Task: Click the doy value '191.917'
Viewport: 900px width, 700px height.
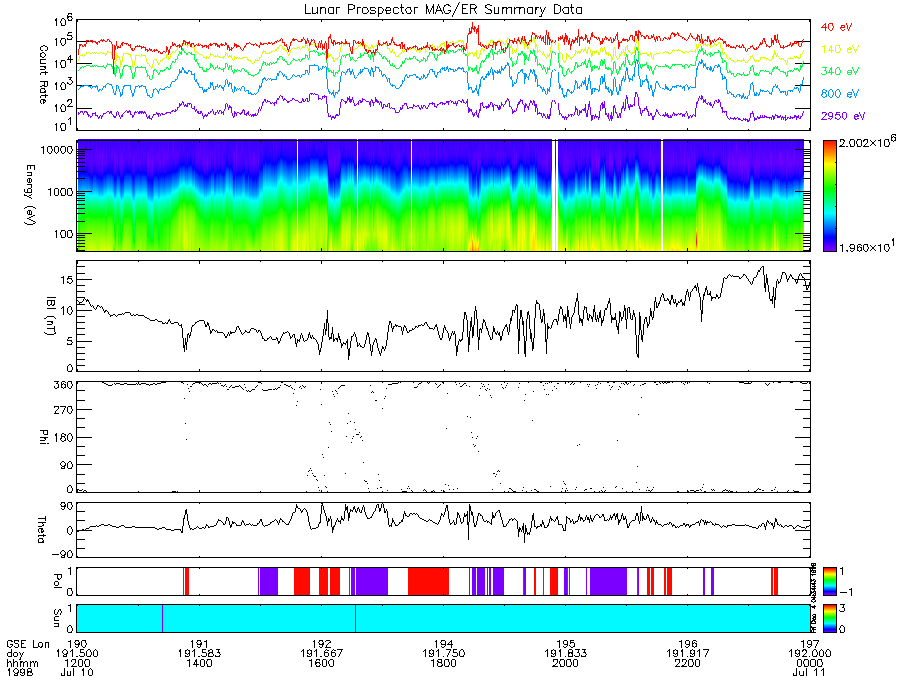Action: (x=688, y=654)
